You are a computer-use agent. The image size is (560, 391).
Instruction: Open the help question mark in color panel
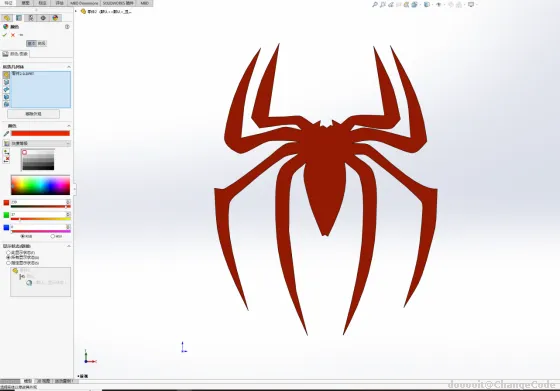[67, 27]
